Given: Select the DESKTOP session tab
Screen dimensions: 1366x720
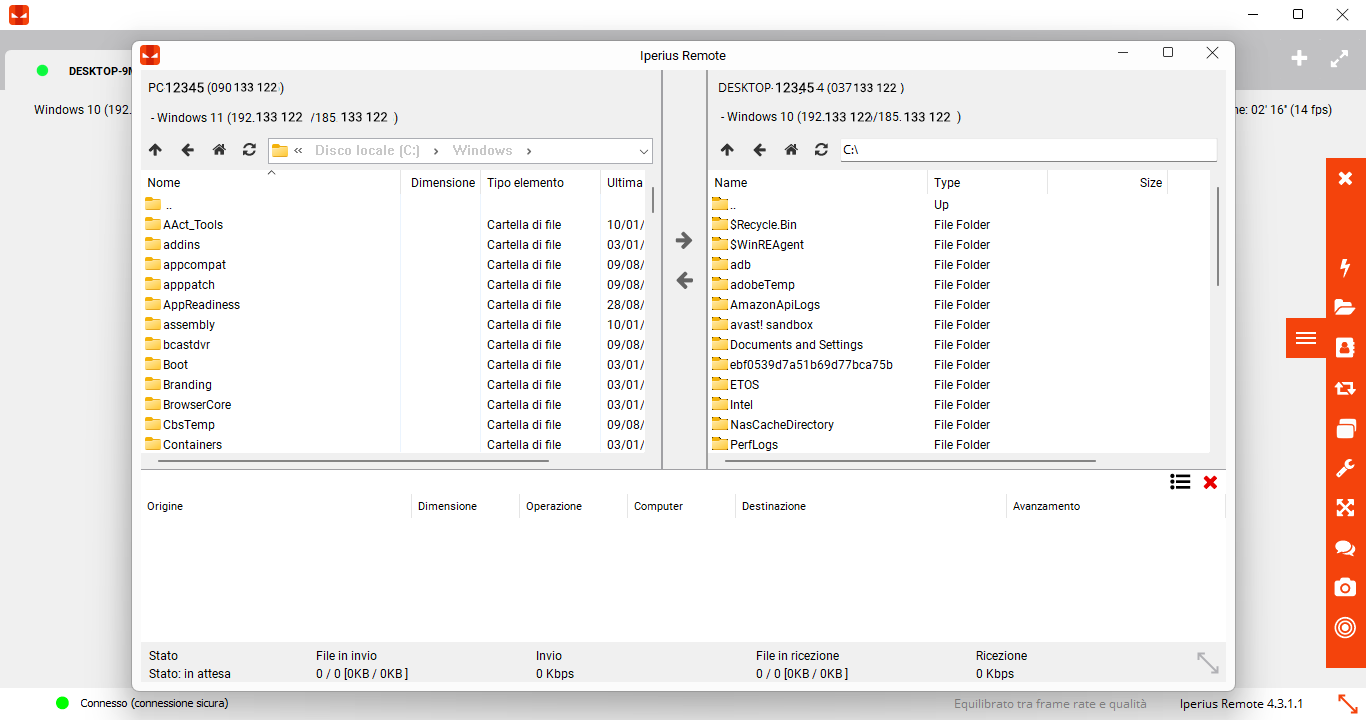Looking at the screenshot, I should click(70, 71).
